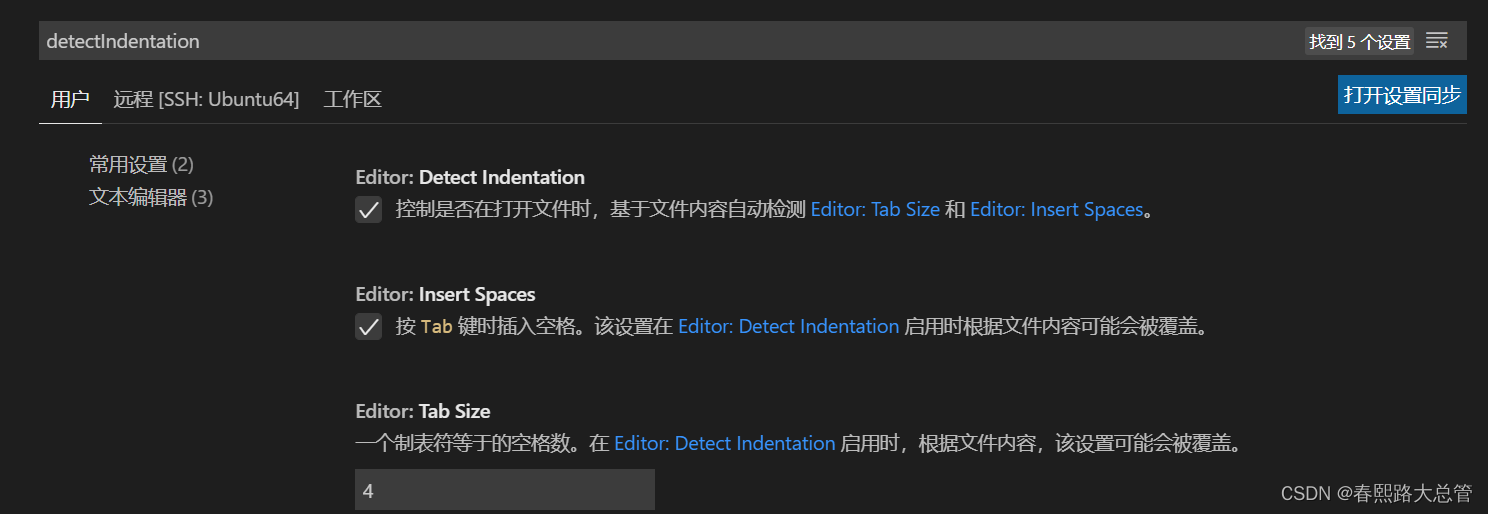Select the Editor: Insert Spaces setting title

445,294
